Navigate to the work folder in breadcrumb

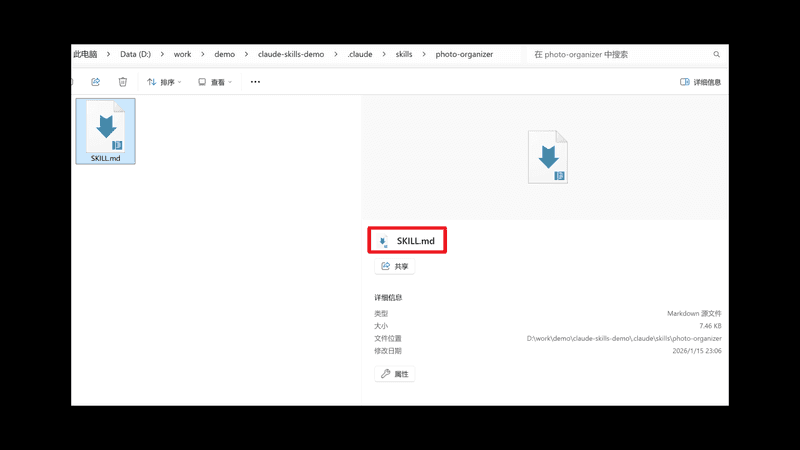click(182, 54)
